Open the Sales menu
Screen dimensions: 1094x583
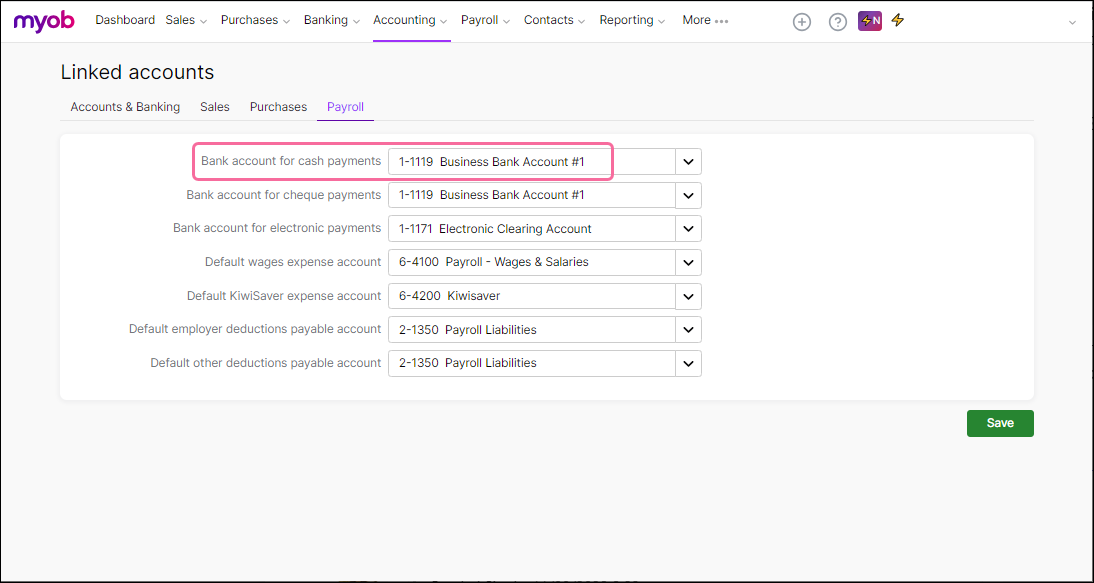[186, 20]
